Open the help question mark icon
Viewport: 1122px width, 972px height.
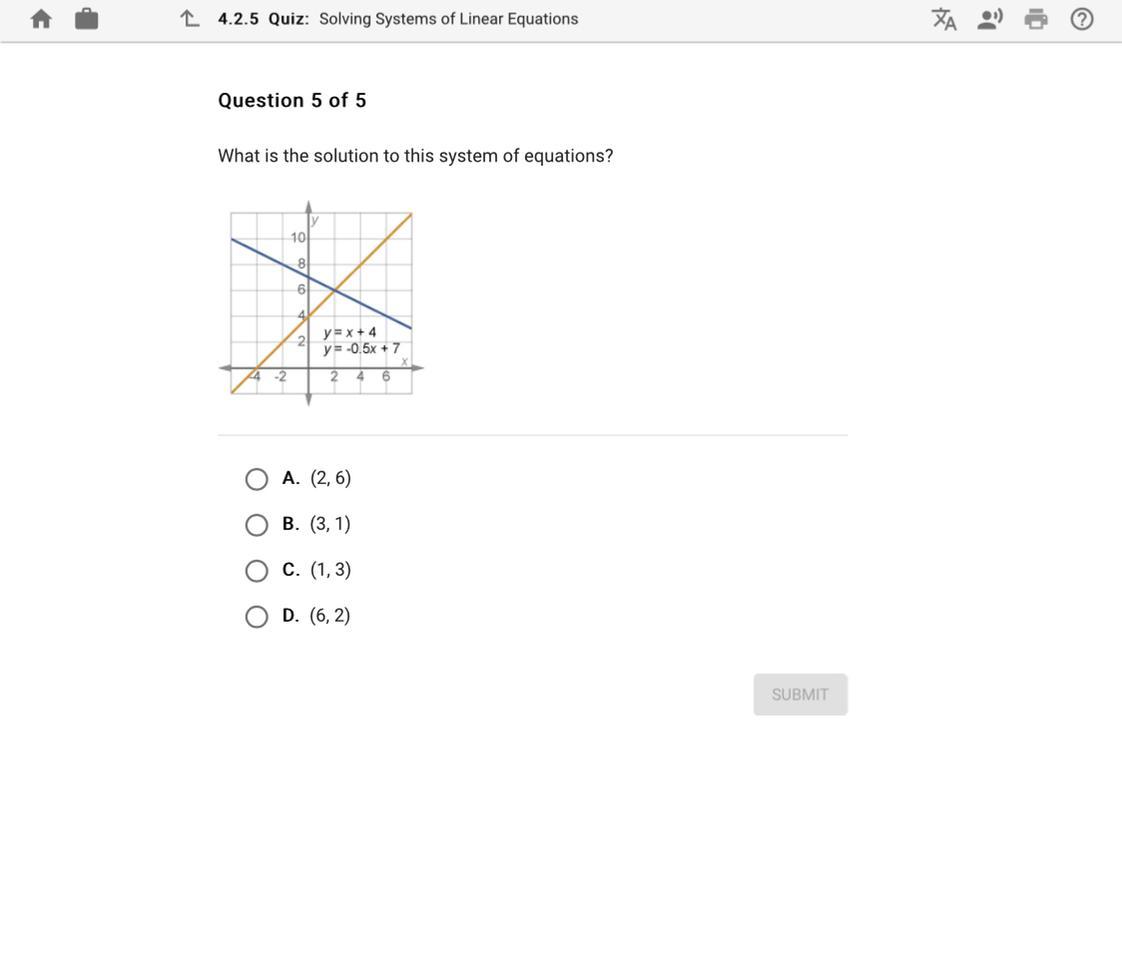click(x=1081, y=19)
